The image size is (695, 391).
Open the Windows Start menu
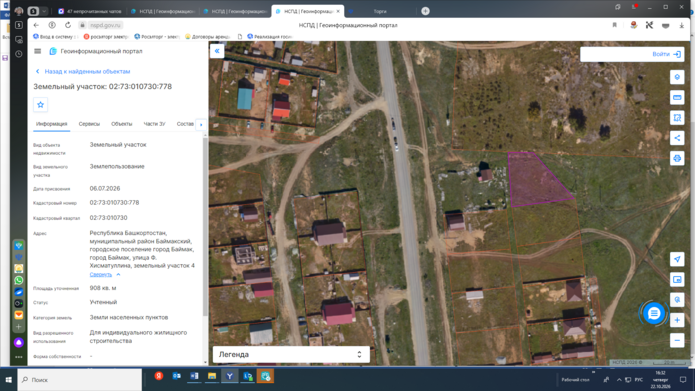(8, 380)
